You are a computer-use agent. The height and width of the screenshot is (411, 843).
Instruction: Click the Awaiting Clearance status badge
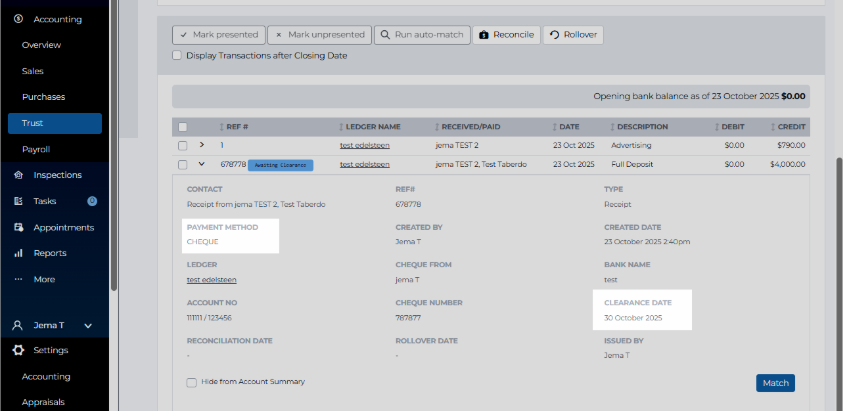pos(281,165)
